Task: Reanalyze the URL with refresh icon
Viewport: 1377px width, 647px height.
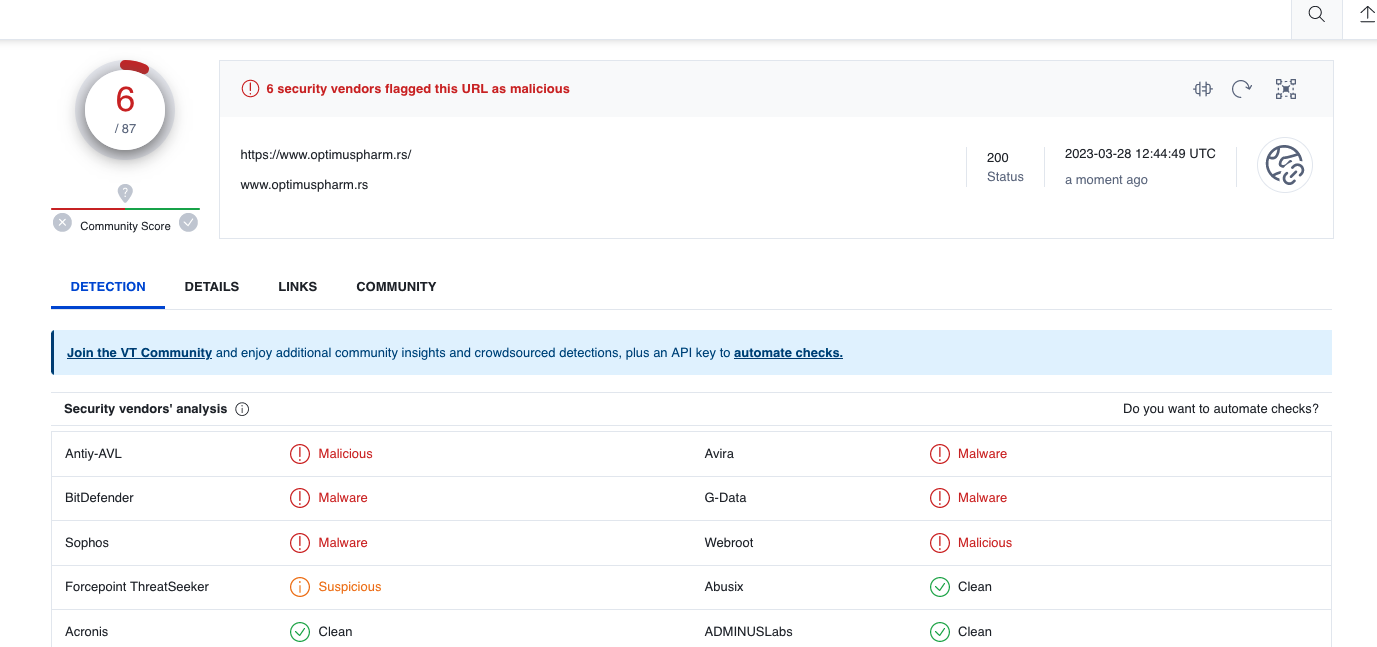Action: 1242,89
